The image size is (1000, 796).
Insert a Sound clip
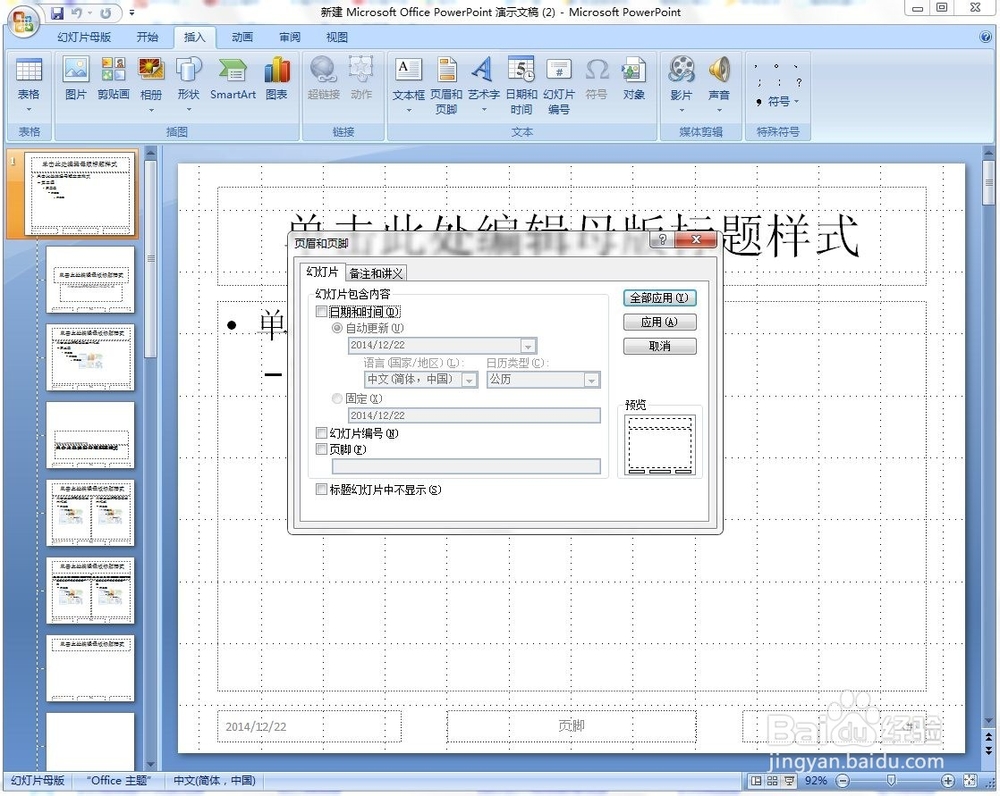click(x=719, y=80)
